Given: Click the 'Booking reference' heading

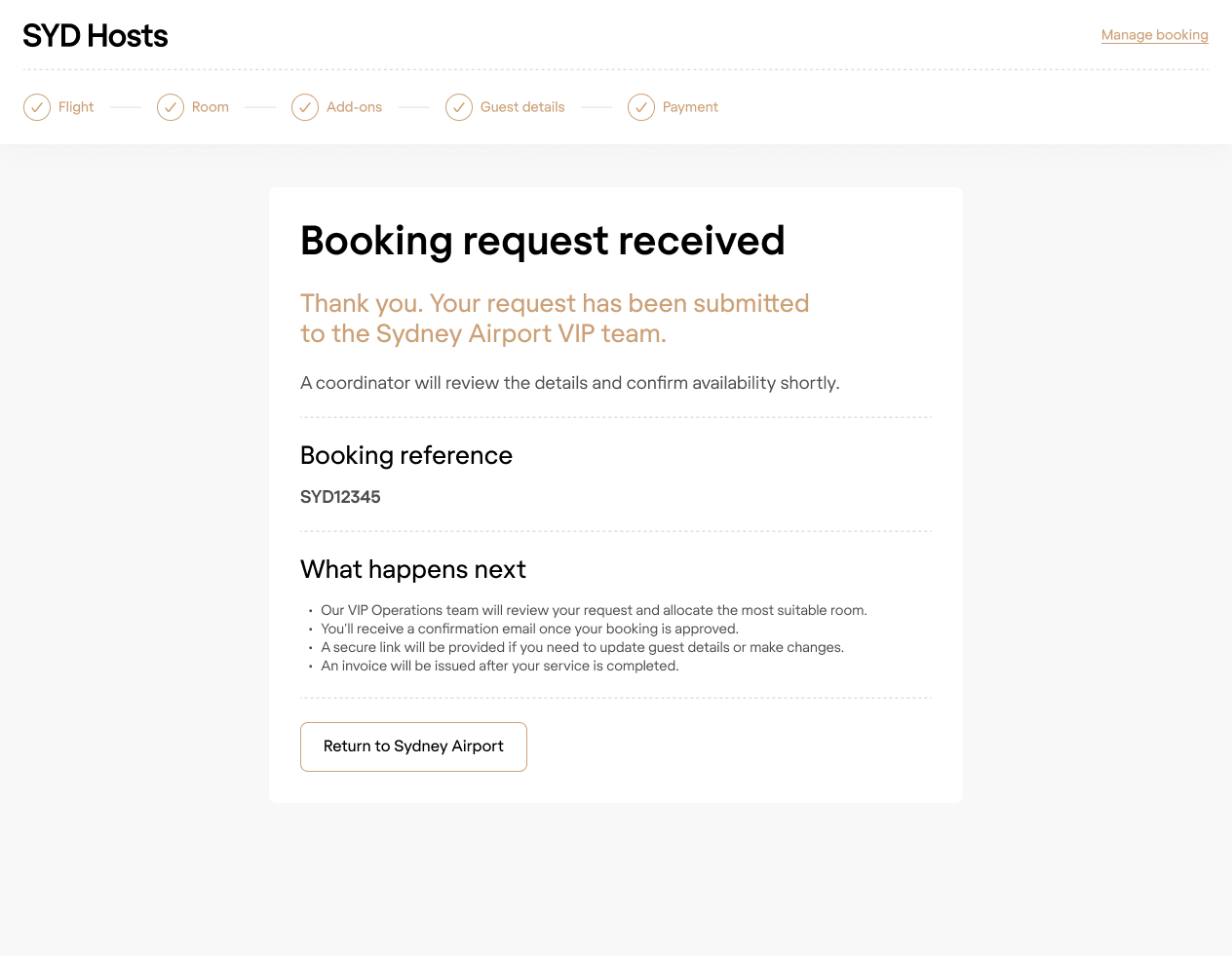Looking at the screenshot, I should pos(406,455).
